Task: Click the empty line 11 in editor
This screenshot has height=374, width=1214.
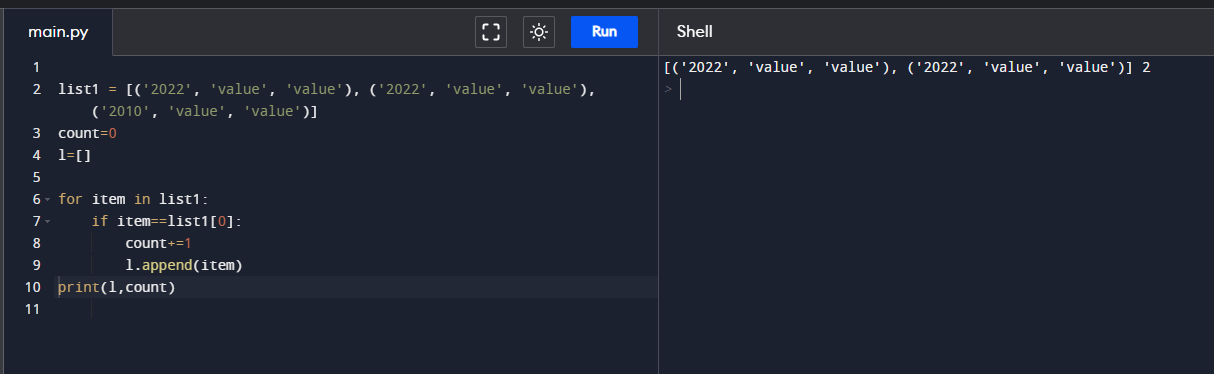Action: pyautogui.click(x=358, y=310)
